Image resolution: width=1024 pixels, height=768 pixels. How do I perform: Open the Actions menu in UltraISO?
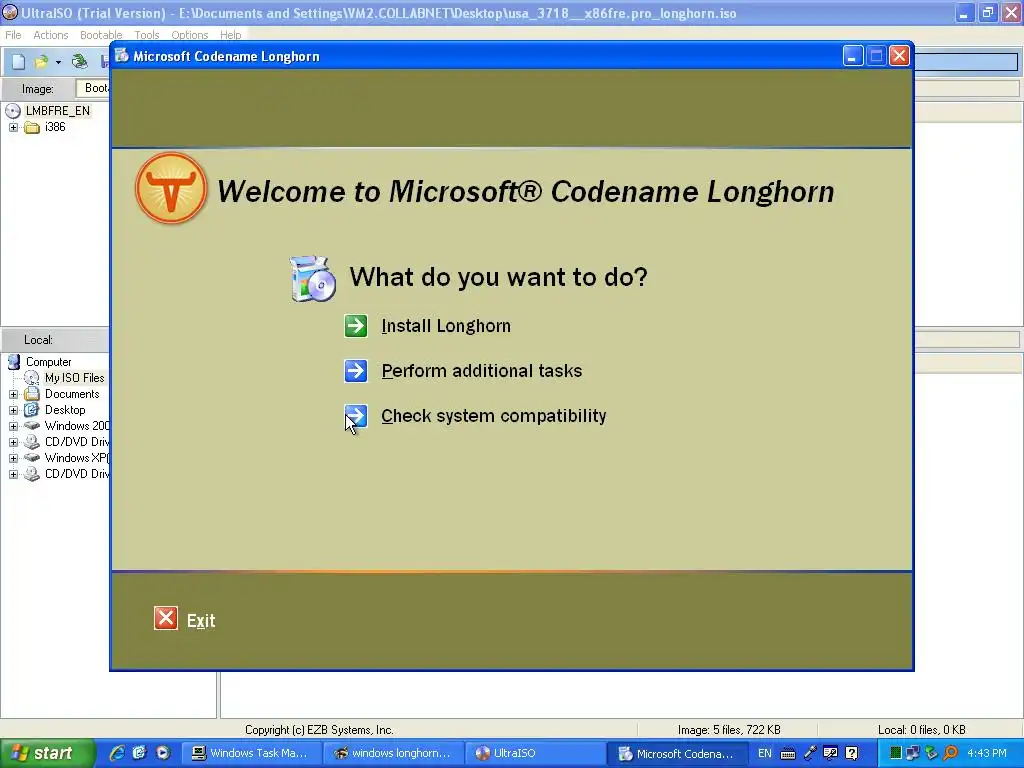50,35
